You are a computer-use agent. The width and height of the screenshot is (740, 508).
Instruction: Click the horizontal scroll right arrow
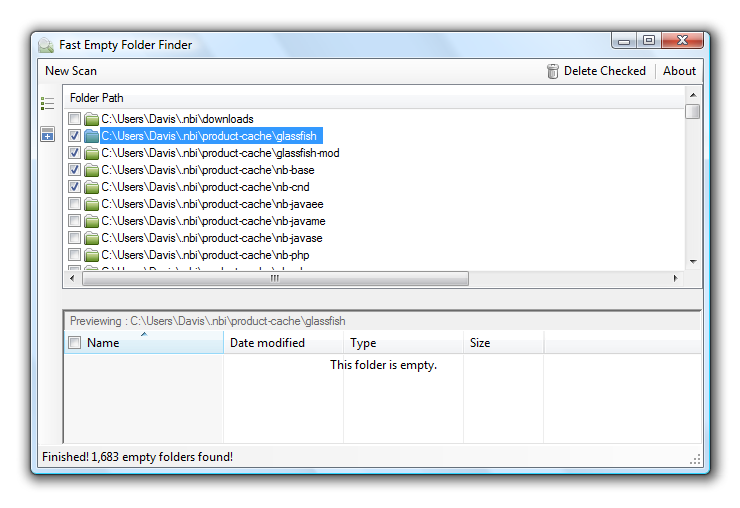coord(675,279)
